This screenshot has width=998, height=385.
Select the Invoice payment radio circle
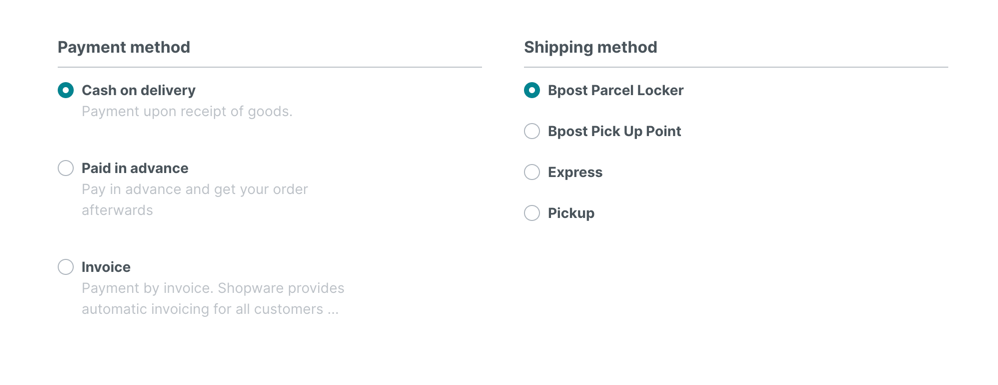66,267
